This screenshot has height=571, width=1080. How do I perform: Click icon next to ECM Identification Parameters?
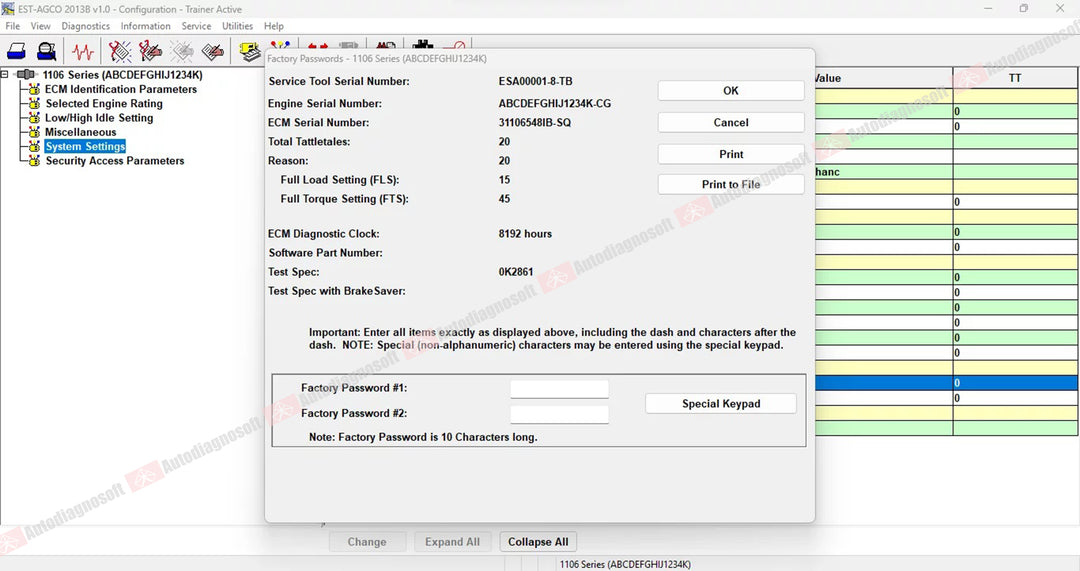click(x=34, y=89)
